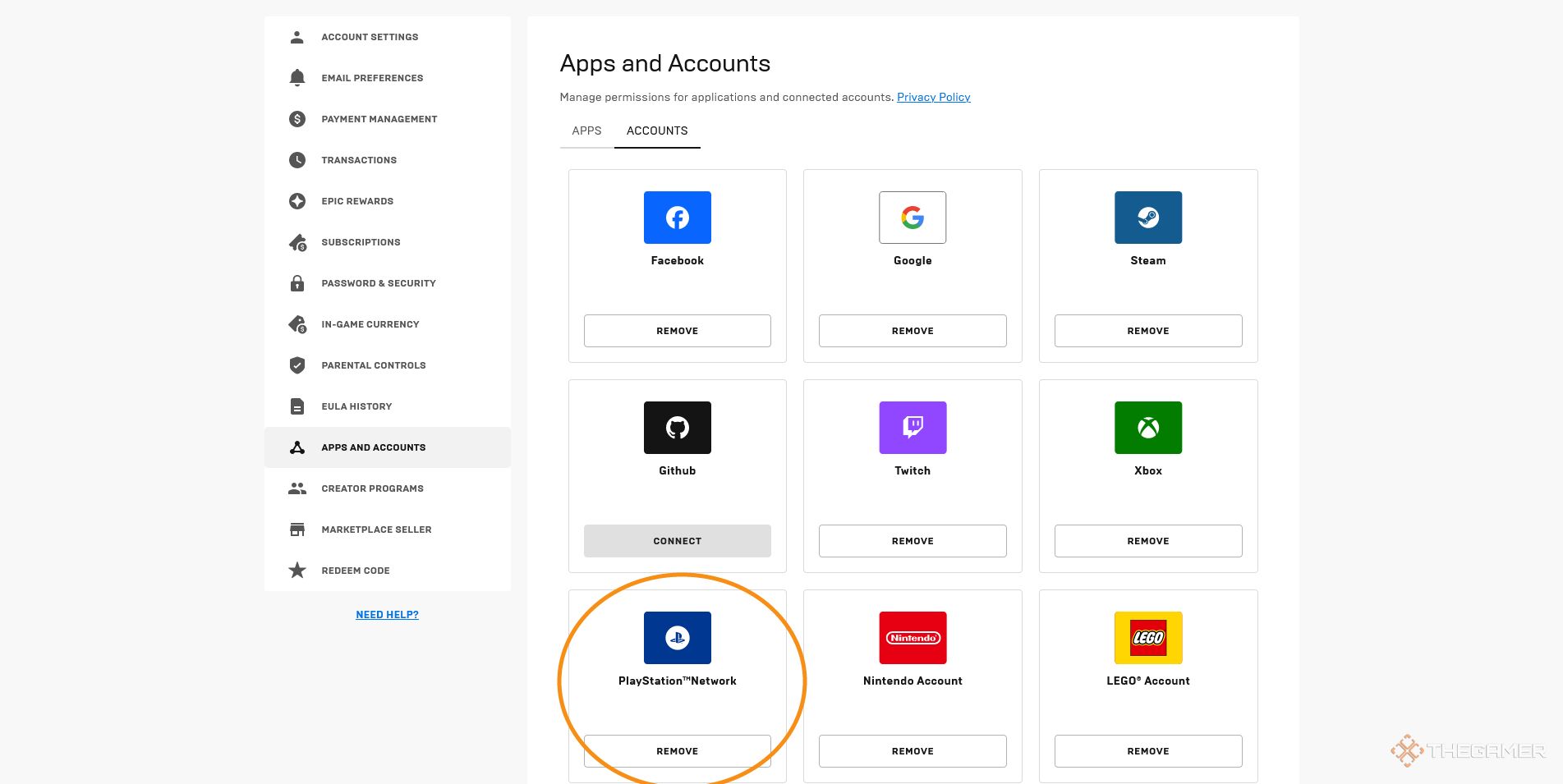Open In-Game Currency menu item
Image resolution: width=1563 pixels, height=784 pixels.
(x=388, y=324)
